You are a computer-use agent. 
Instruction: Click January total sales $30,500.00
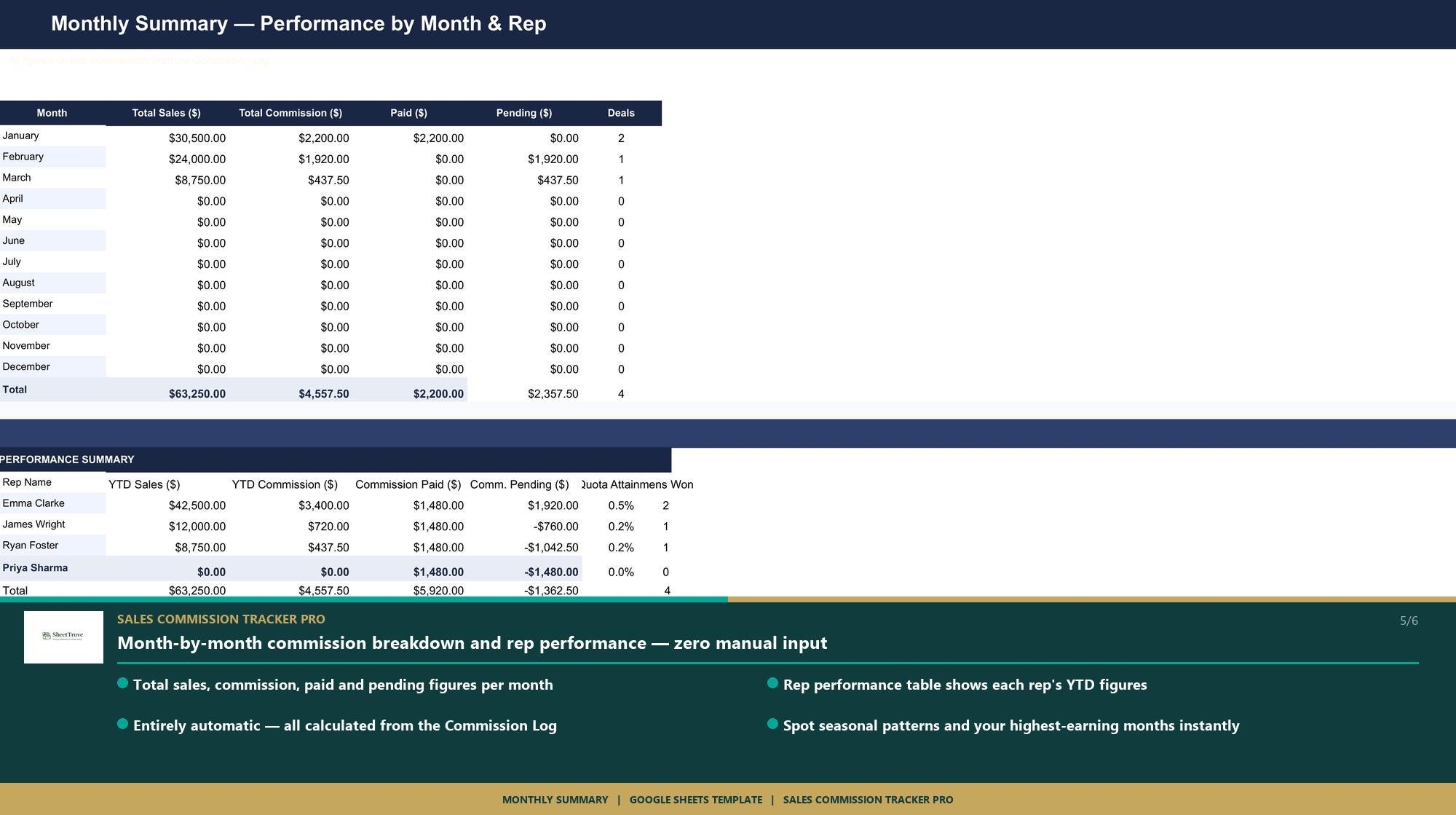click(197, 138)
